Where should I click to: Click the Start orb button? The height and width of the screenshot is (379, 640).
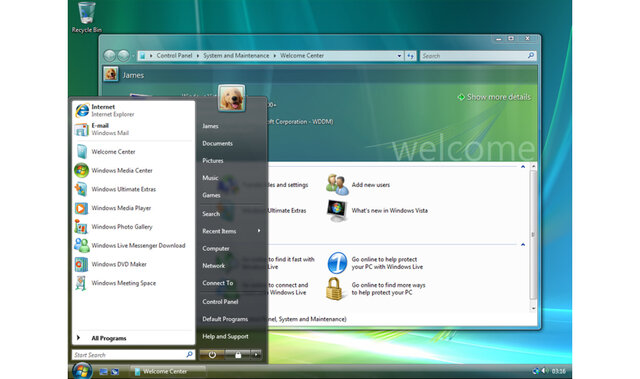[x=82, y=370]
